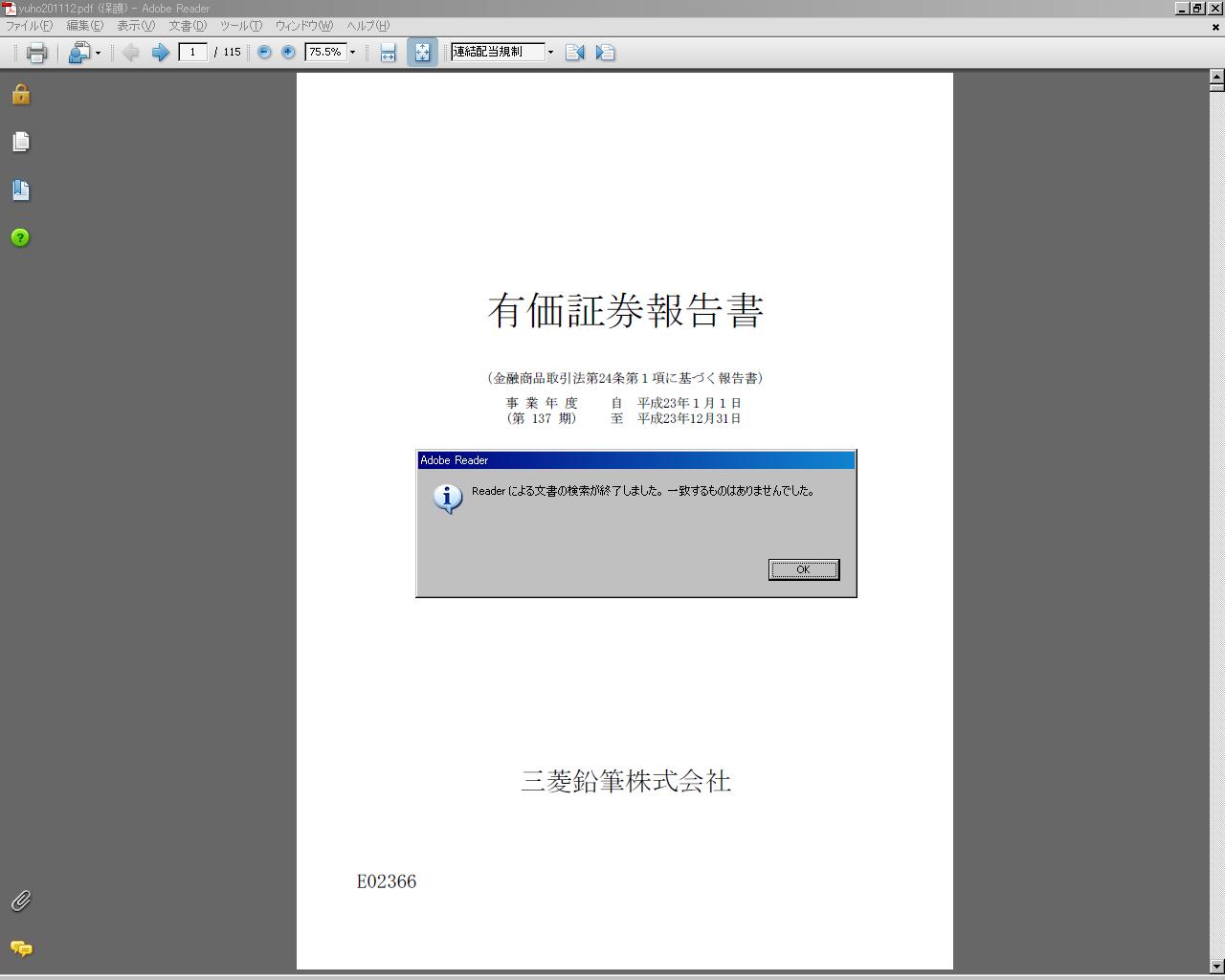The height and width of the screenshot is (980, 1225).
Task: Open the page thumbnails panel icon
Action: pos(21,142)
